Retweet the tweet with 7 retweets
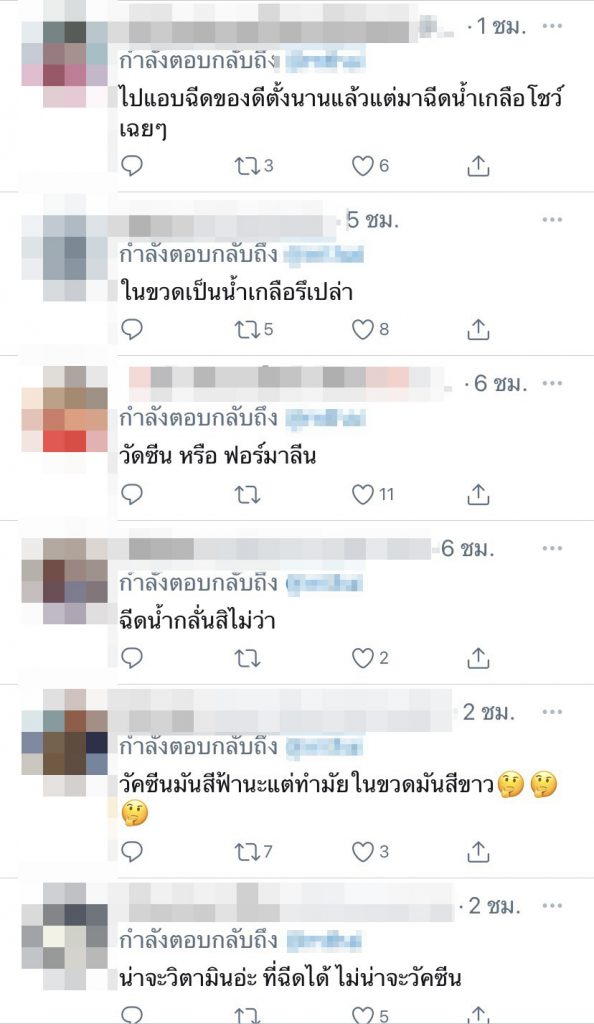The width and height of the screenshot is (594, 1024). pos(247,852)
